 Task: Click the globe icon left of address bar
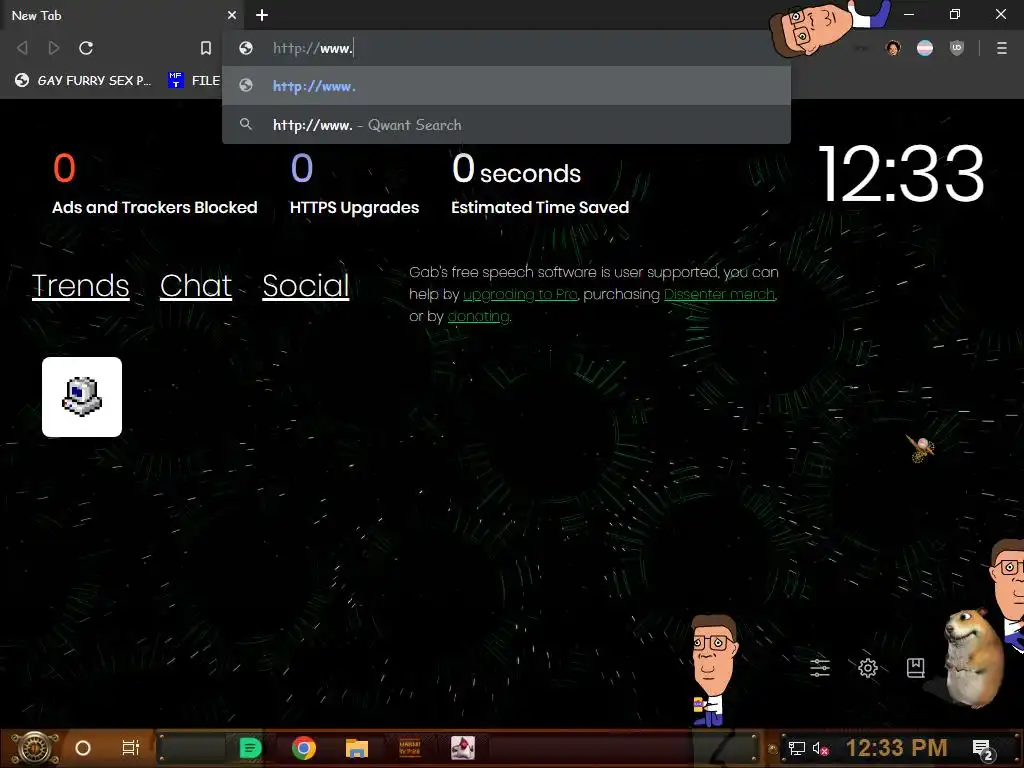click(x=246, y=48)
